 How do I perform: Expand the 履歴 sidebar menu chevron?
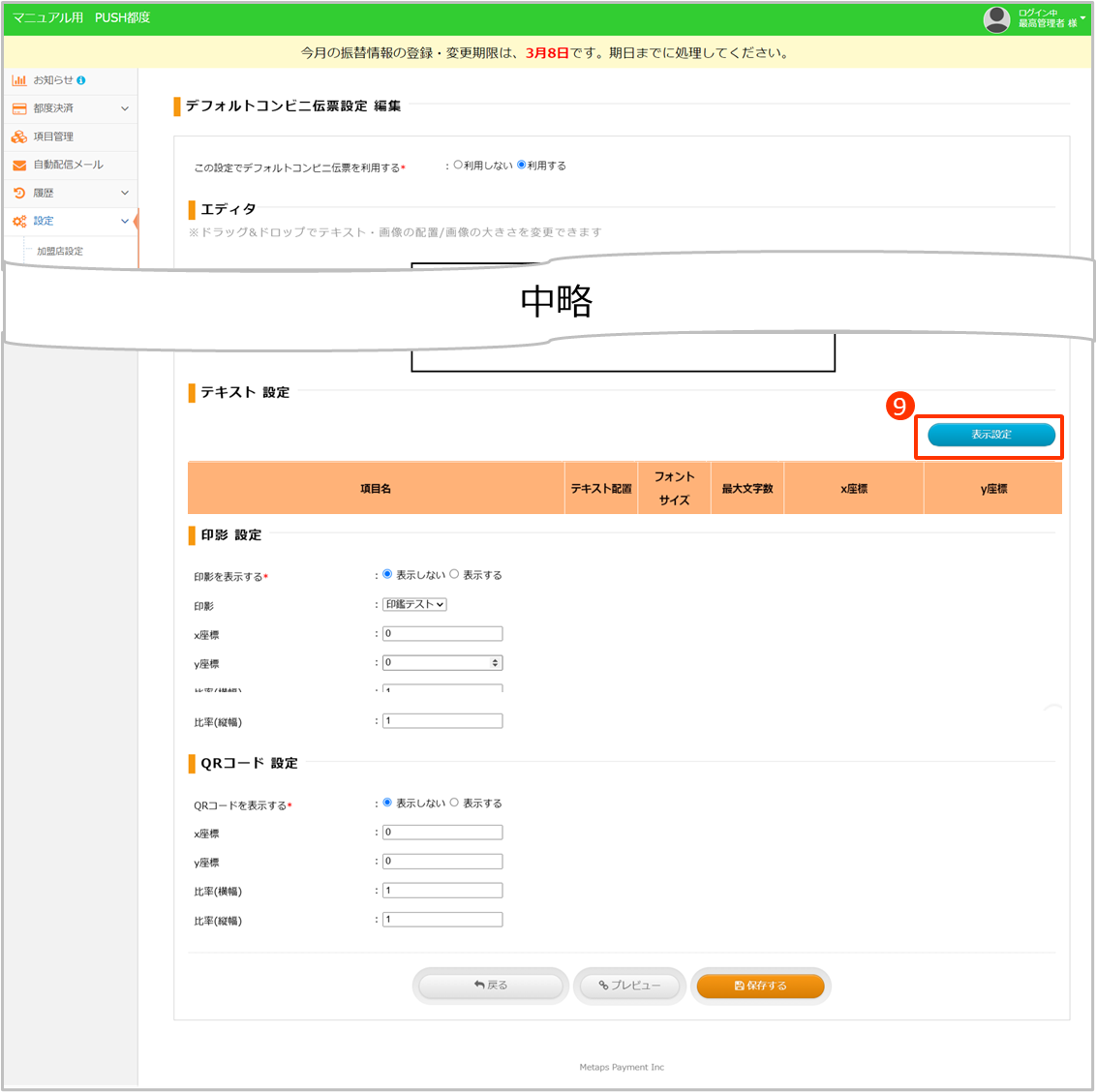(125, 193)
